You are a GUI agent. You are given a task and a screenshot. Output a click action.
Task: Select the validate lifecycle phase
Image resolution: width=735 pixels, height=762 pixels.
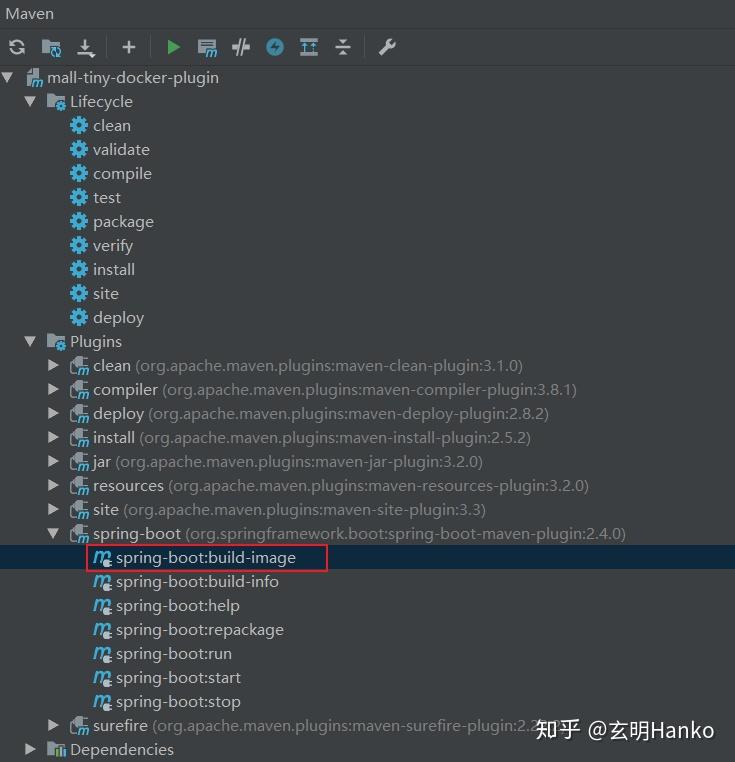121,150
